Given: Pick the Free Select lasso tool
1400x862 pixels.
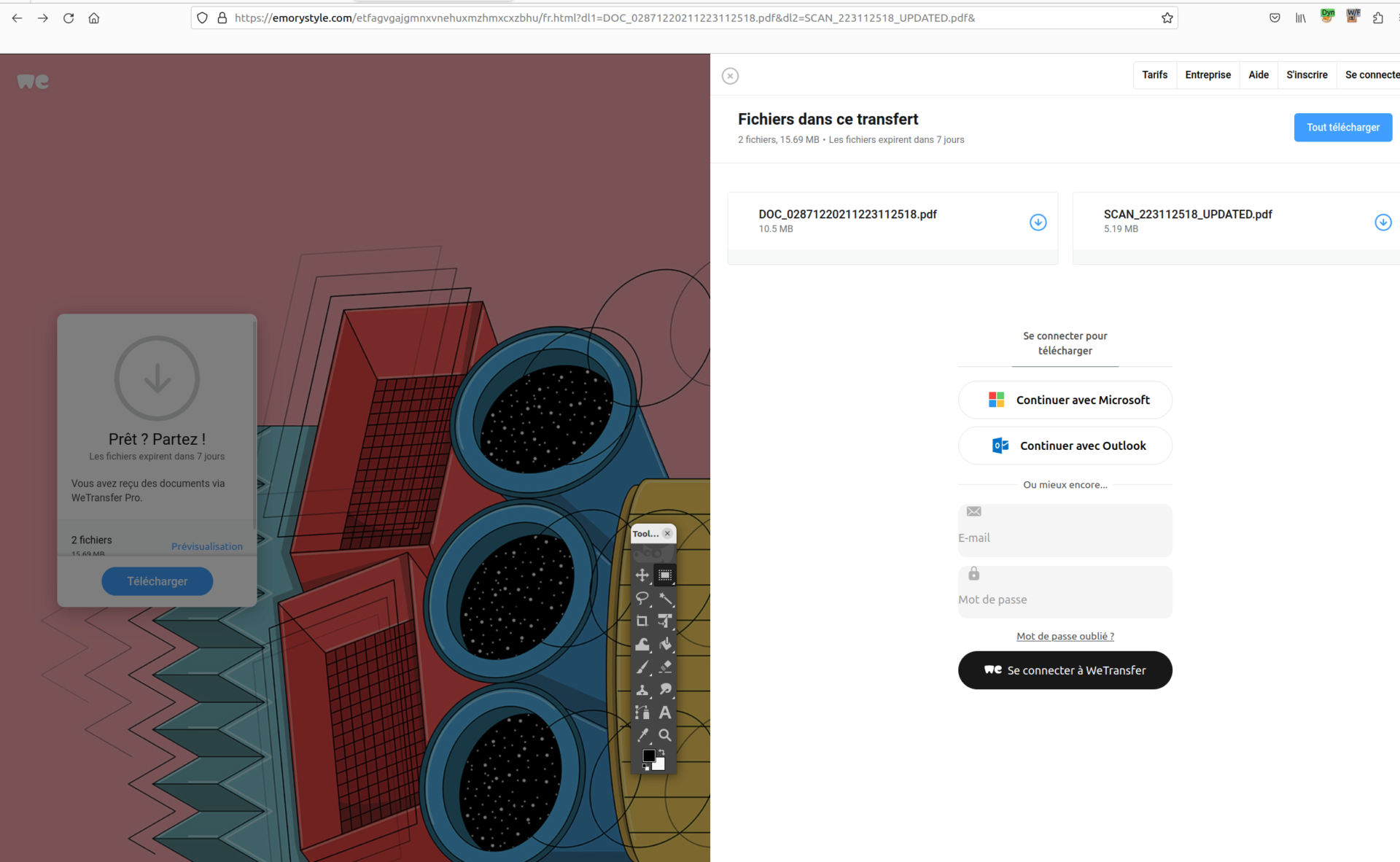Looking at the screenshot, I should (642, 599).
